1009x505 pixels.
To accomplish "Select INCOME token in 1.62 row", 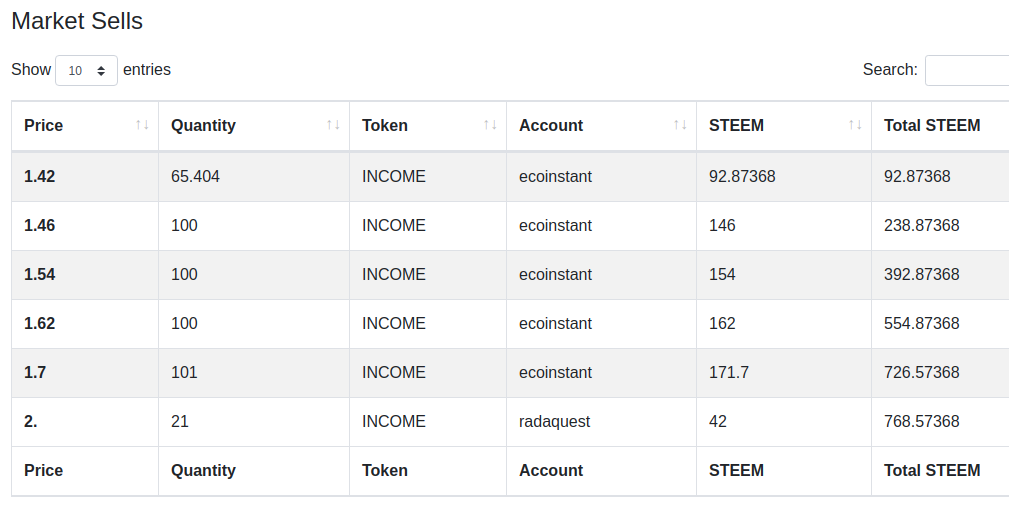I will 393,323.
